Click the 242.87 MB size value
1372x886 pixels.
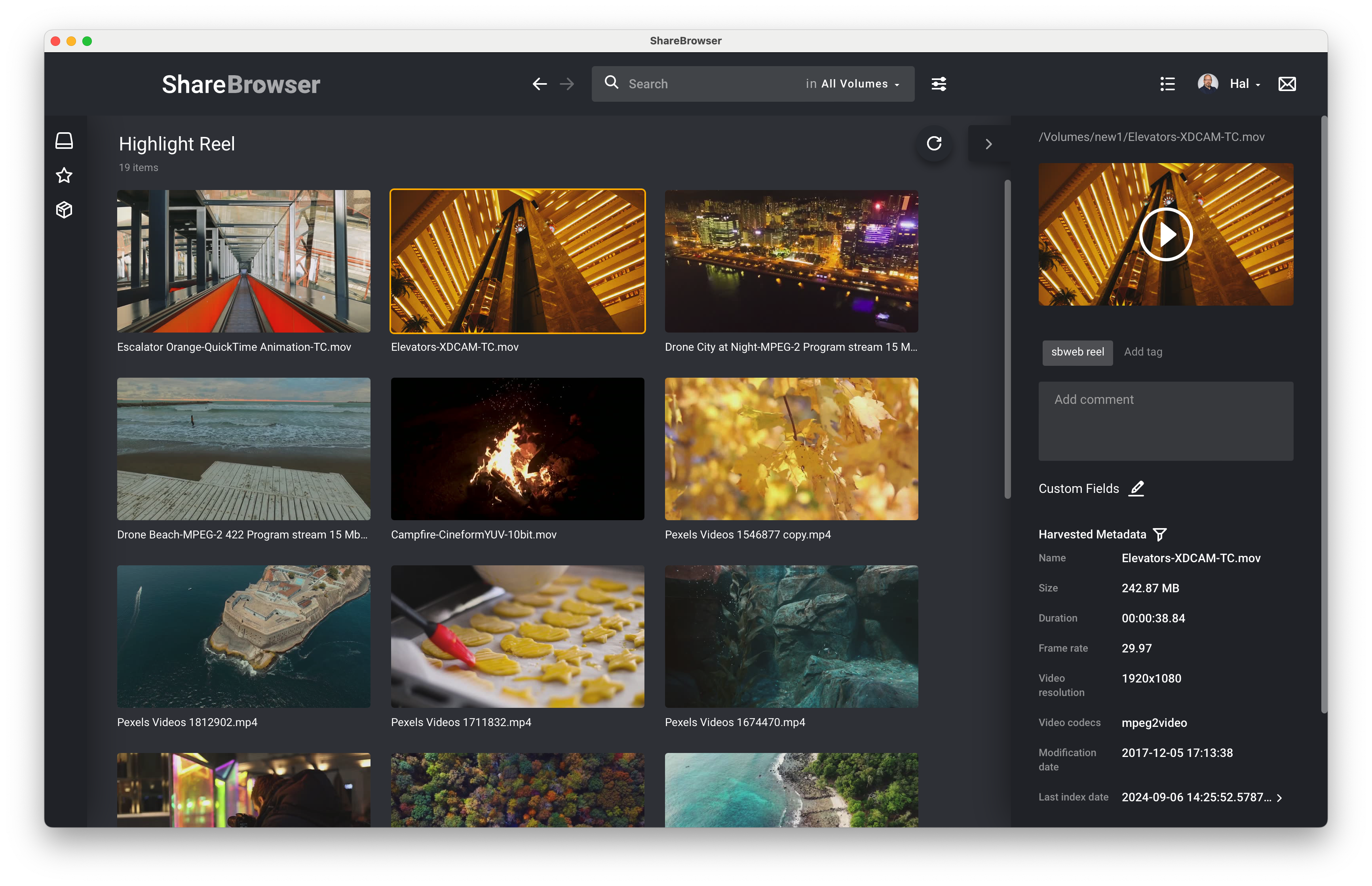[x=1150, y=588]
